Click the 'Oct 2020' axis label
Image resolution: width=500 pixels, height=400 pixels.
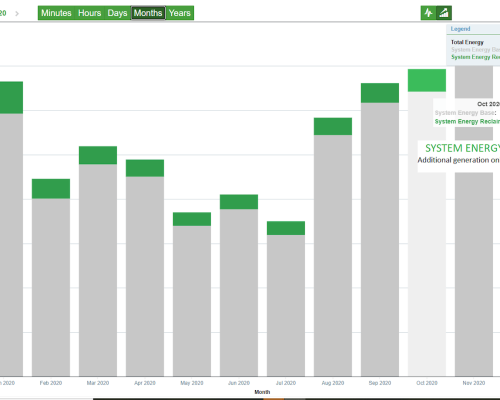click(x=427, y=383)
